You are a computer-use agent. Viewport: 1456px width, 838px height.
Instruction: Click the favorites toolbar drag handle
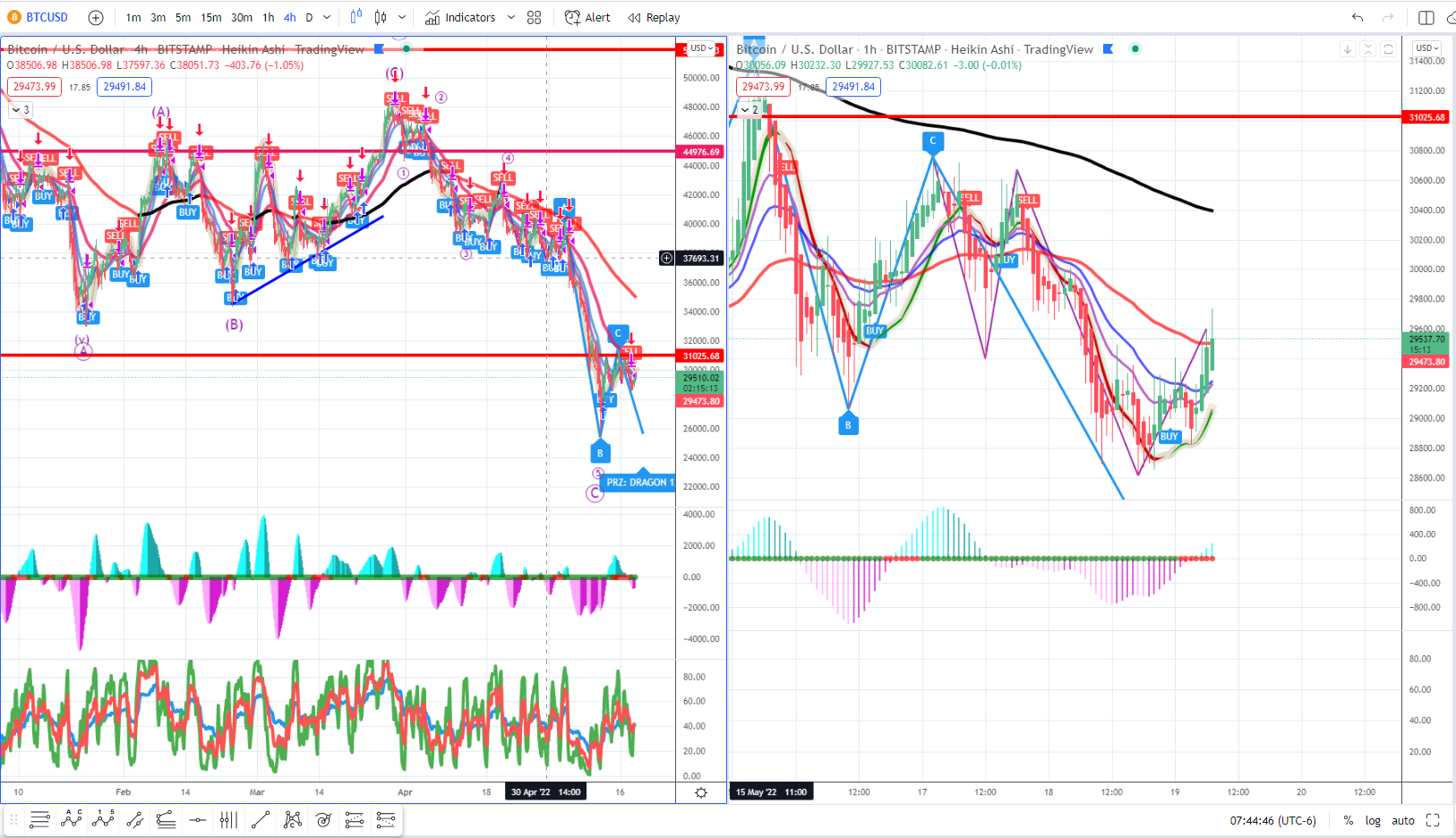[x=13, y=819]
